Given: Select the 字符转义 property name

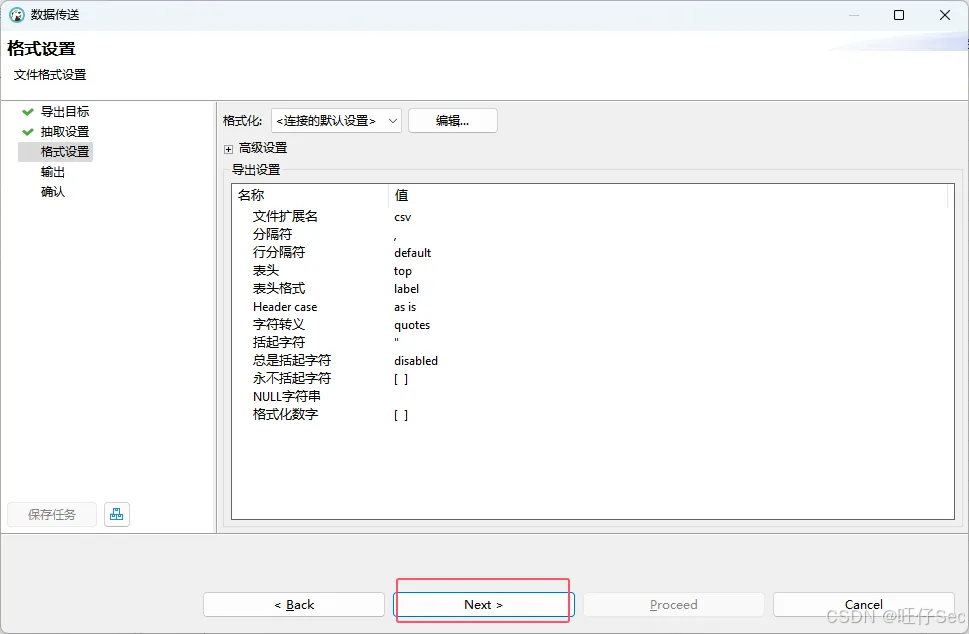Looking at the screenshot, I should point(279,324).
